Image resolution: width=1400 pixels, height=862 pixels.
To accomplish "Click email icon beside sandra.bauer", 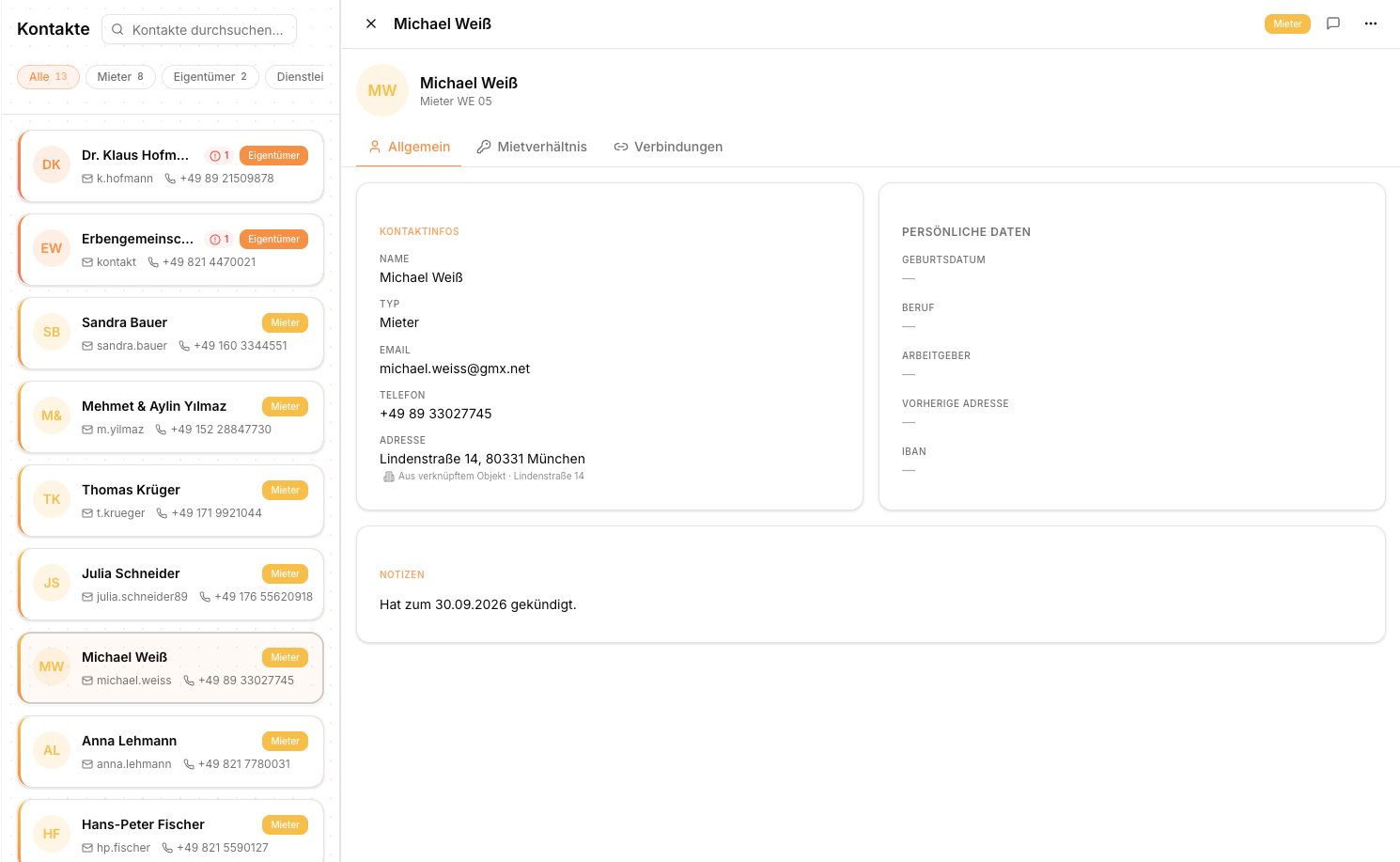I will point(87,346).
